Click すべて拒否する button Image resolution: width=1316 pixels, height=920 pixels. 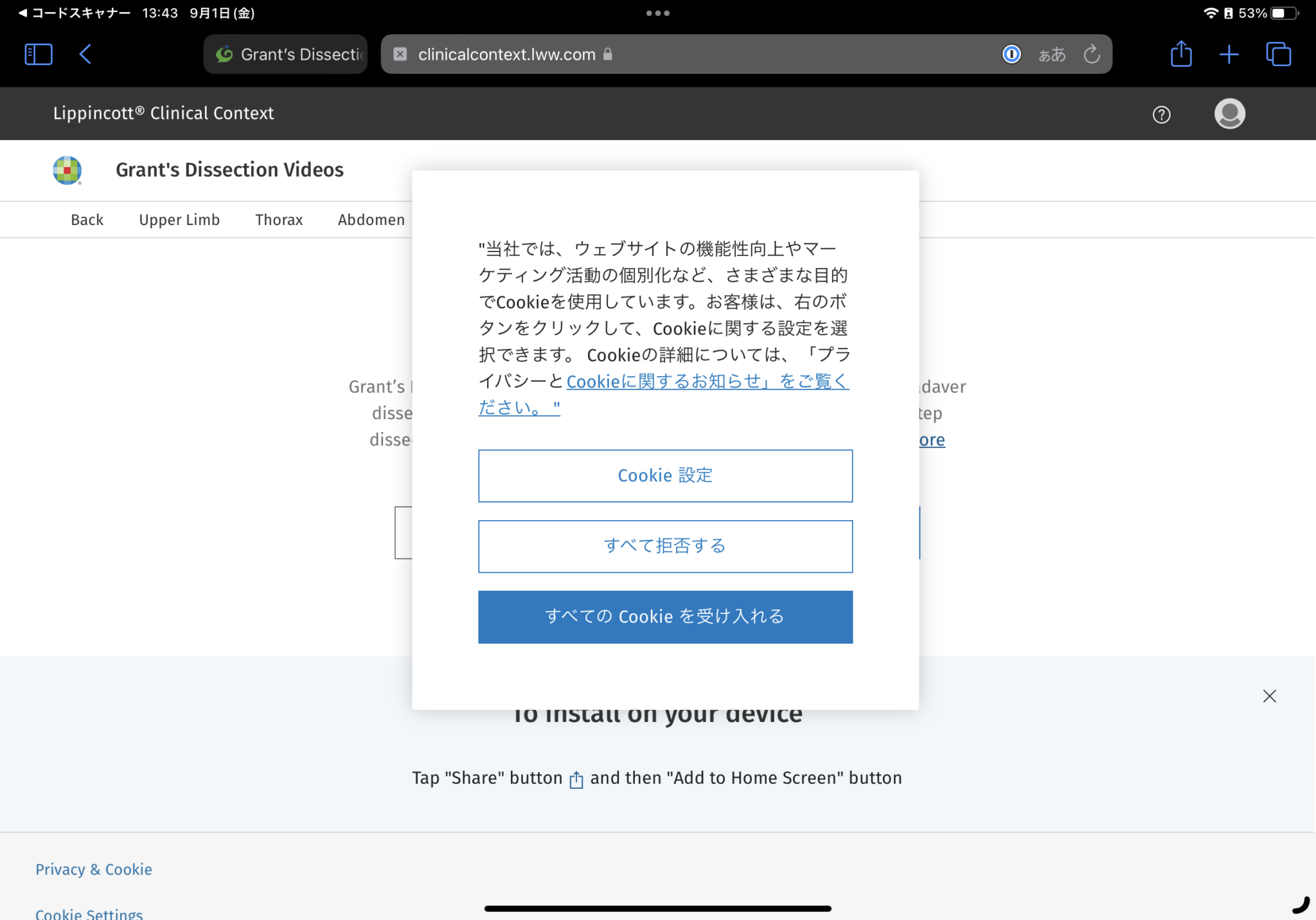[x=665, y=546]
